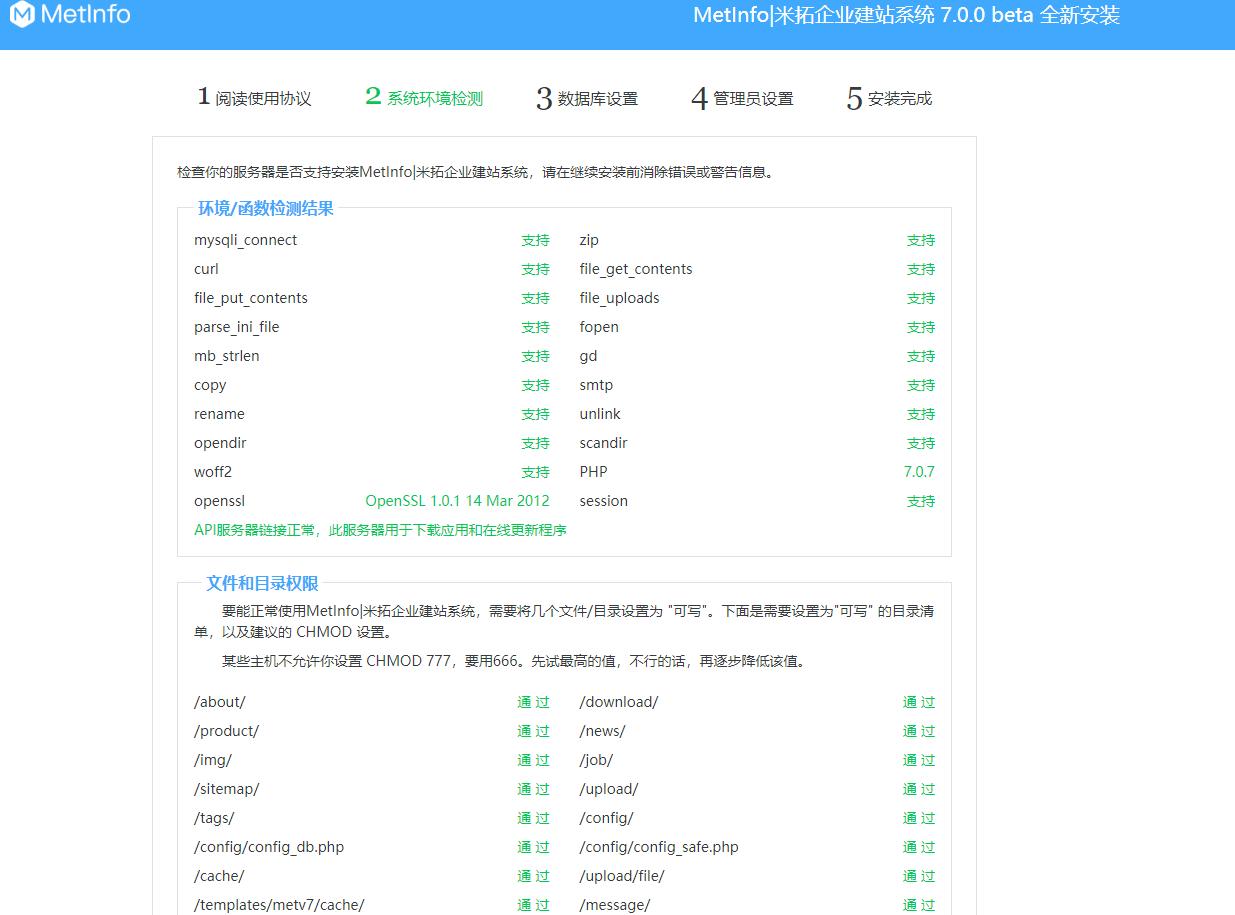The image size is (1235, 915).
Task: Click the OpenSSL 1.0.1 version link
Action: 457,500
